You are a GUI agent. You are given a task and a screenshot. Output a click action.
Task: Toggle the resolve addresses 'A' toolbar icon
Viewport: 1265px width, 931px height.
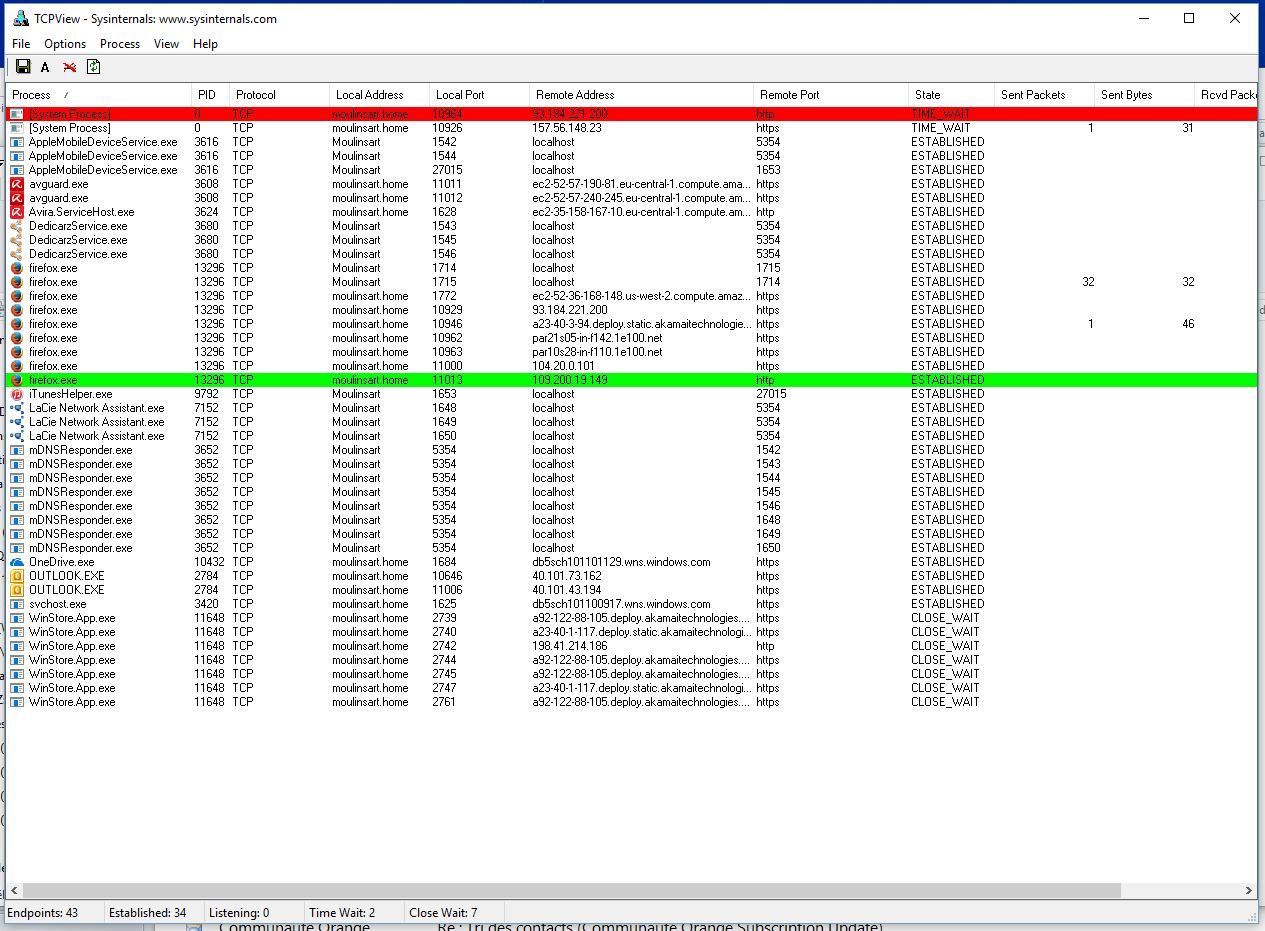tap(45, 67)
